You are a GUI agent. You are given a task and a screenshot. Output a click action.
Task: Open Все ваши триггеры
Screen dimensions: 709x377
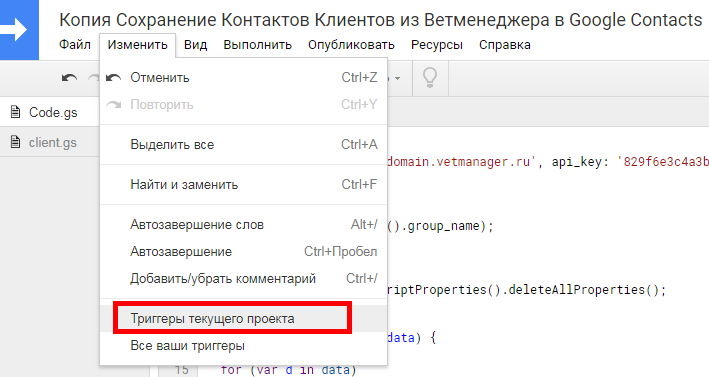[x=243, y=346]
